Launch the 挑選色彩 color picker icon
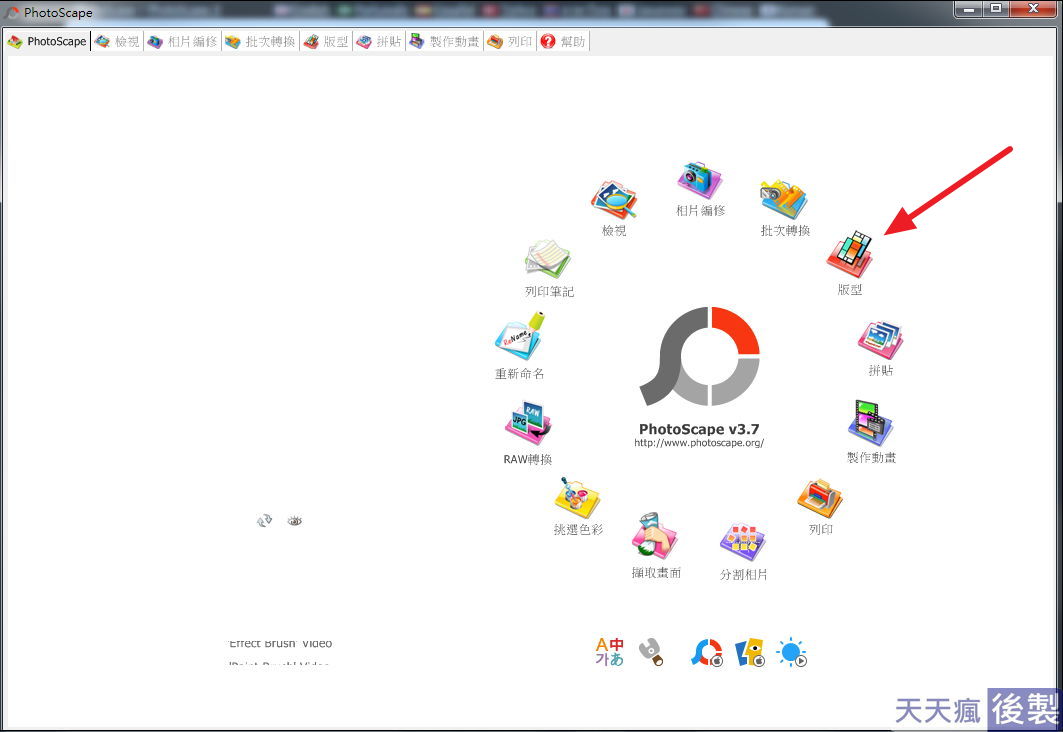 [x=577, y=497]
